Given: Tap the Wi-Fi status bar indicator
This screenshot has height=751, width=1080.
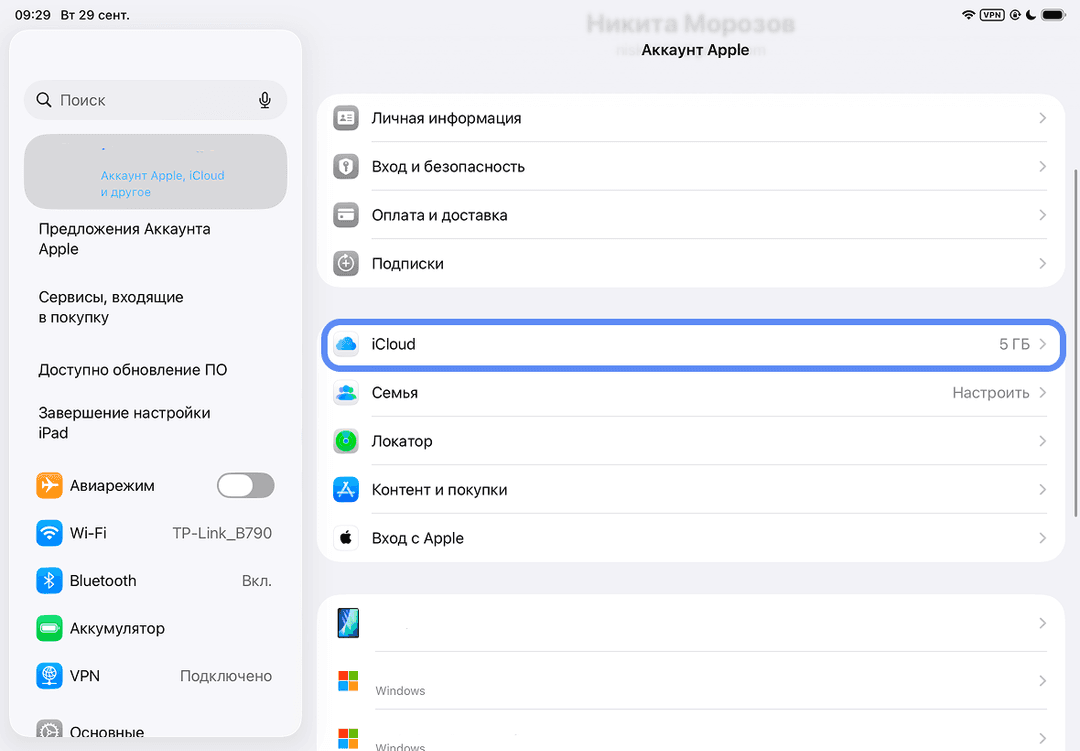Looking at the screenshot, I should (x=968, y=14).
